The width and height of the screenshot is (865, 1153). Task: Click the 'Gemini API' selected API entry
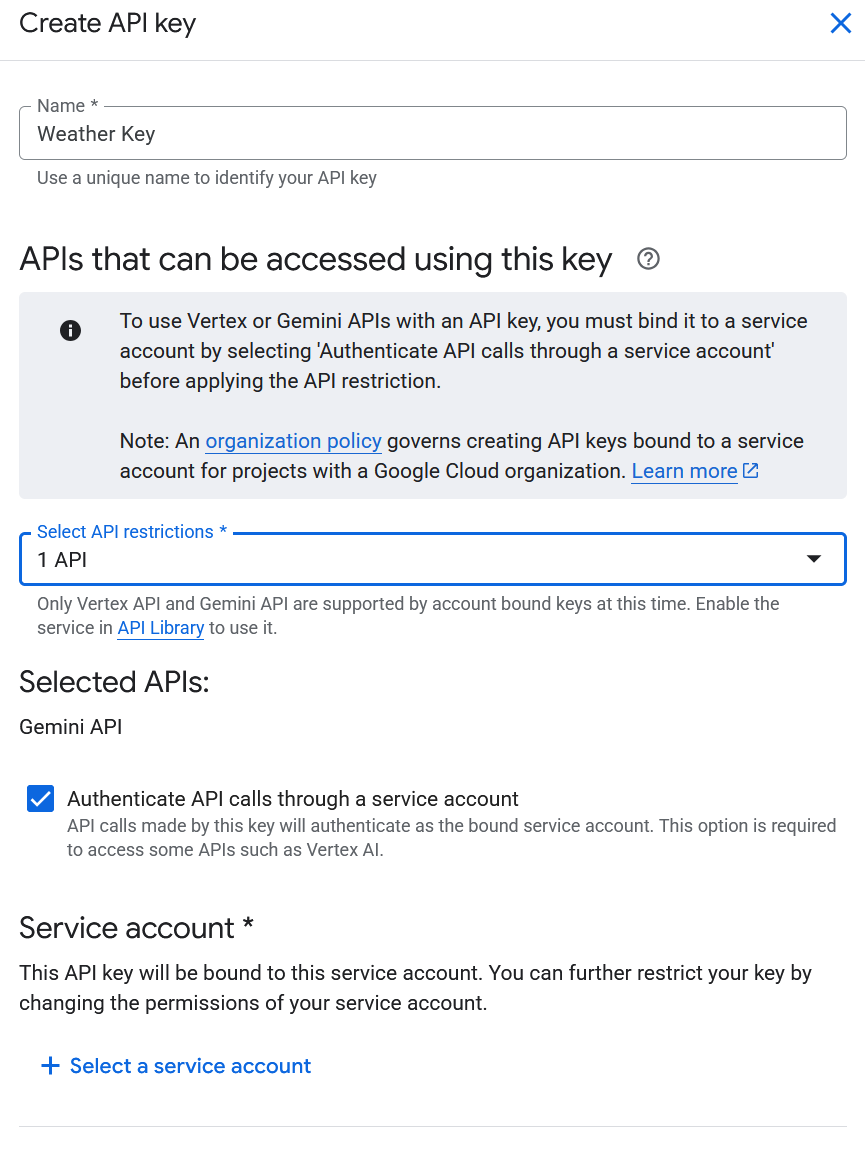click(71, 727)
